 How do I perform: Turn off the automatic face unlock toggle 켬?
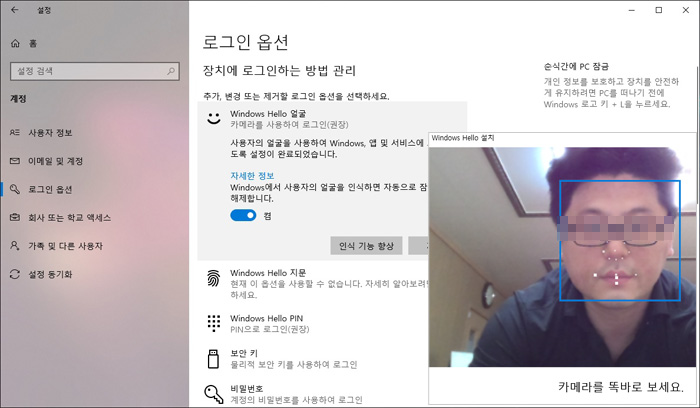[243, 216]
